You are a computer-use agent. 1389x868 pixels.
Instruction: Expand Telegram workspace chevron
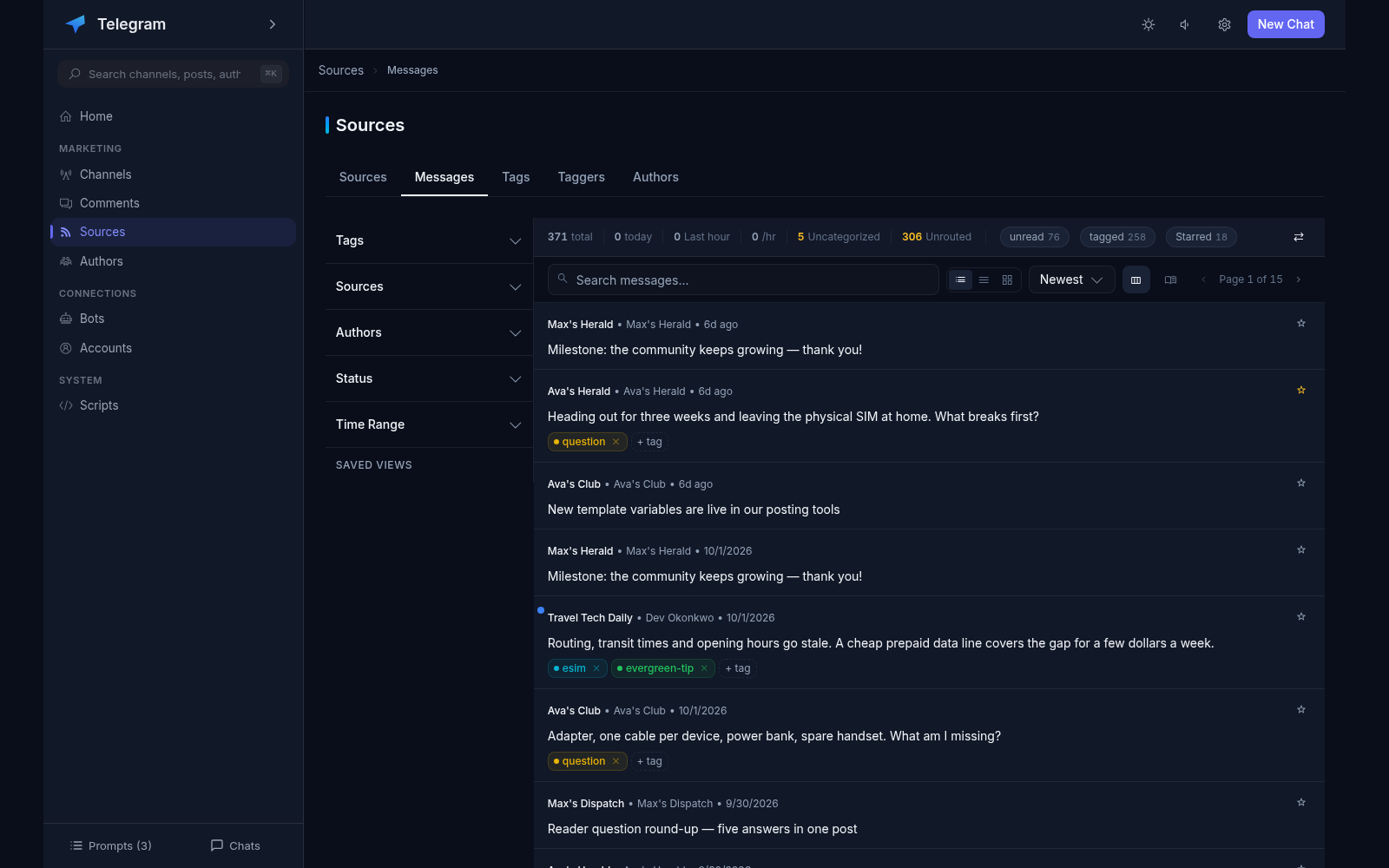tap(273, 24)
